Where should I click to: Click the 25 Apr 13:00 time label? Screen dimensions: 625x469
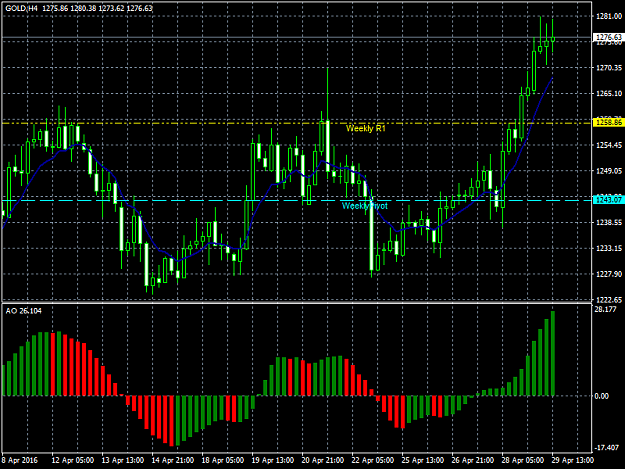[423, 460]
